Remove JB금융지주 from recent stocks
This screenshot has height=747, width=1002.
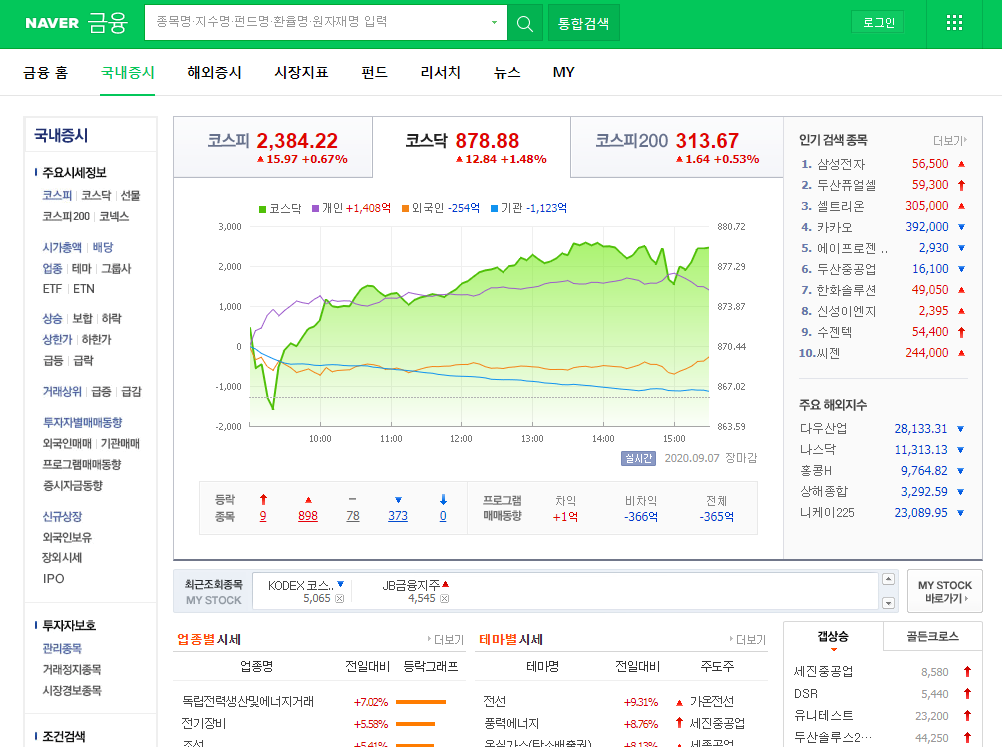444,599
